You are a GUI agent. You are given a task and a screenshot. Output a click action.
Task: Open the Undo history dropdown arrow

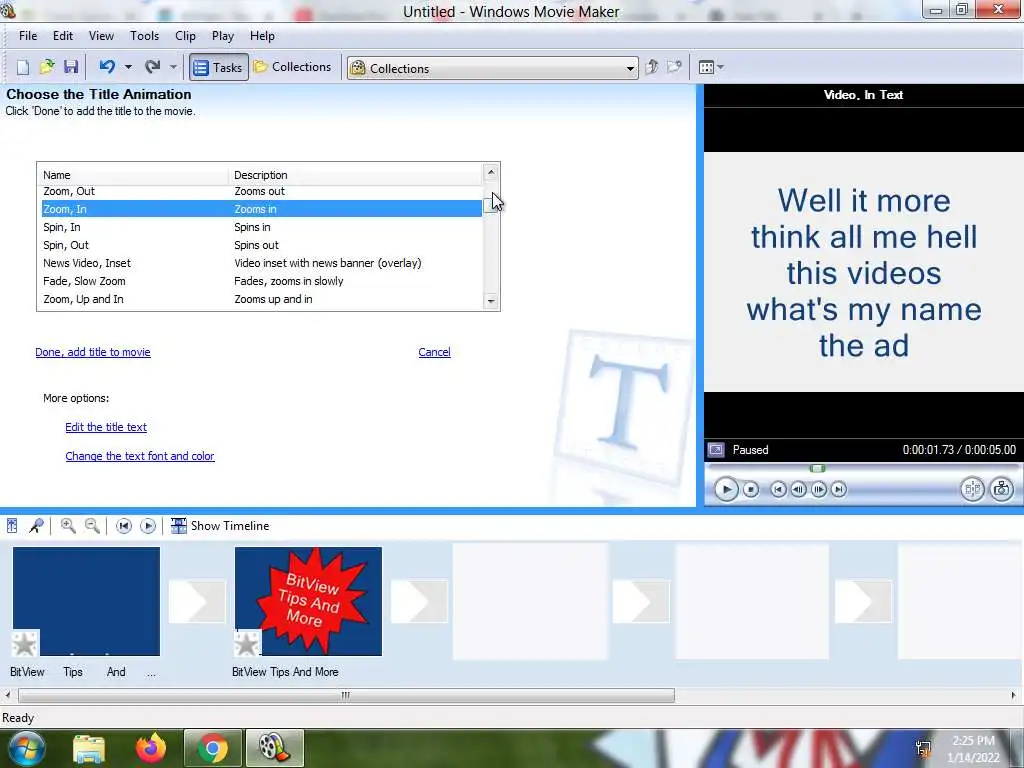128,67
